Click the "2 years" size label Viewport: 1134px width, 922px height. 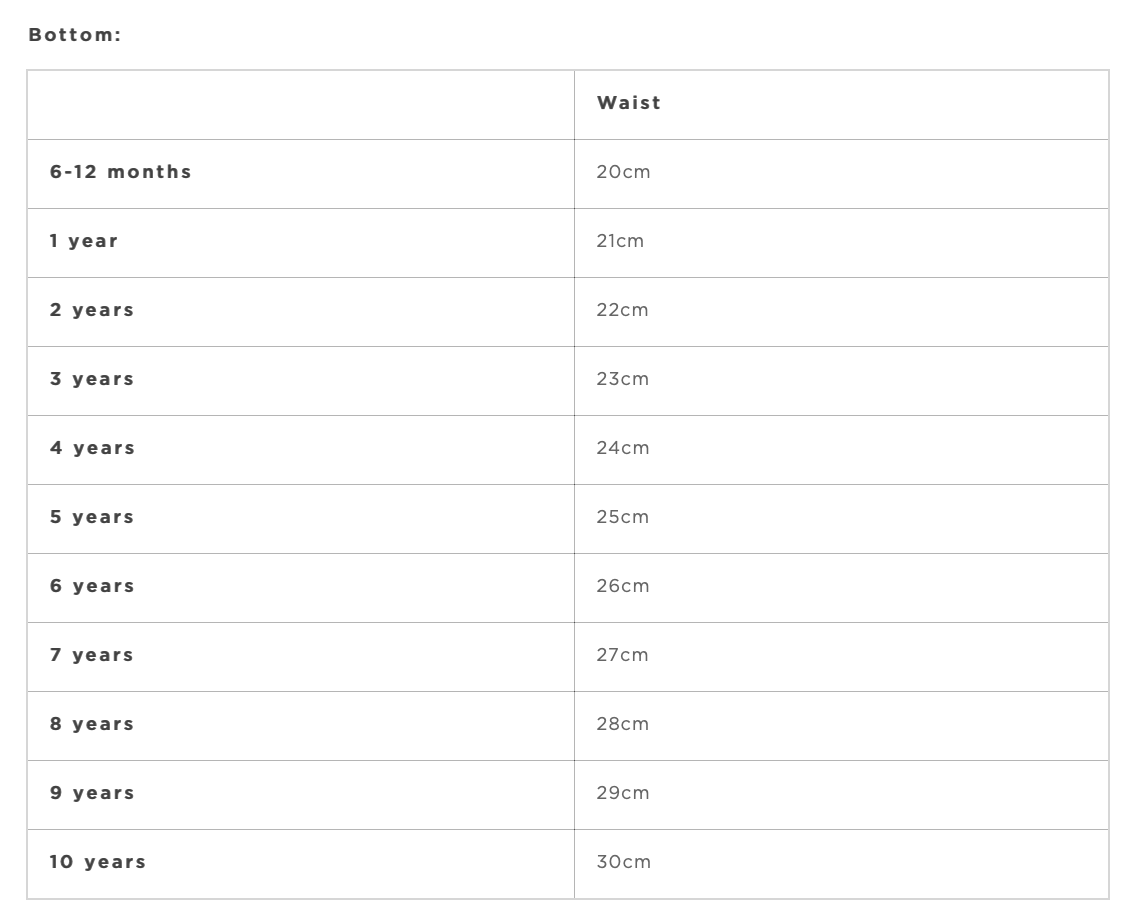[92, 310]
